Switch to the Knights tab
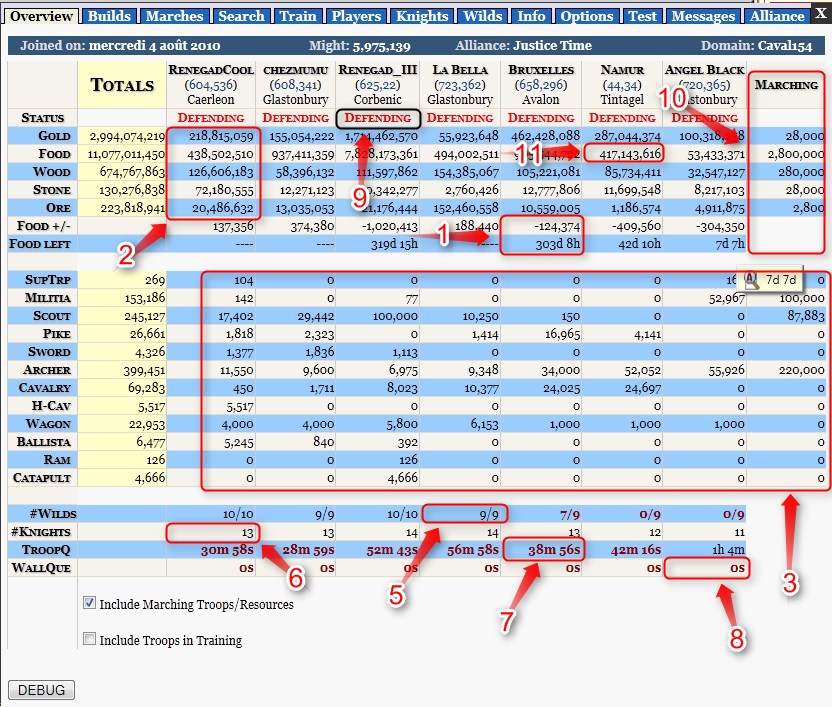The height and width of the screenshot is (707, 832). point(422,16)
